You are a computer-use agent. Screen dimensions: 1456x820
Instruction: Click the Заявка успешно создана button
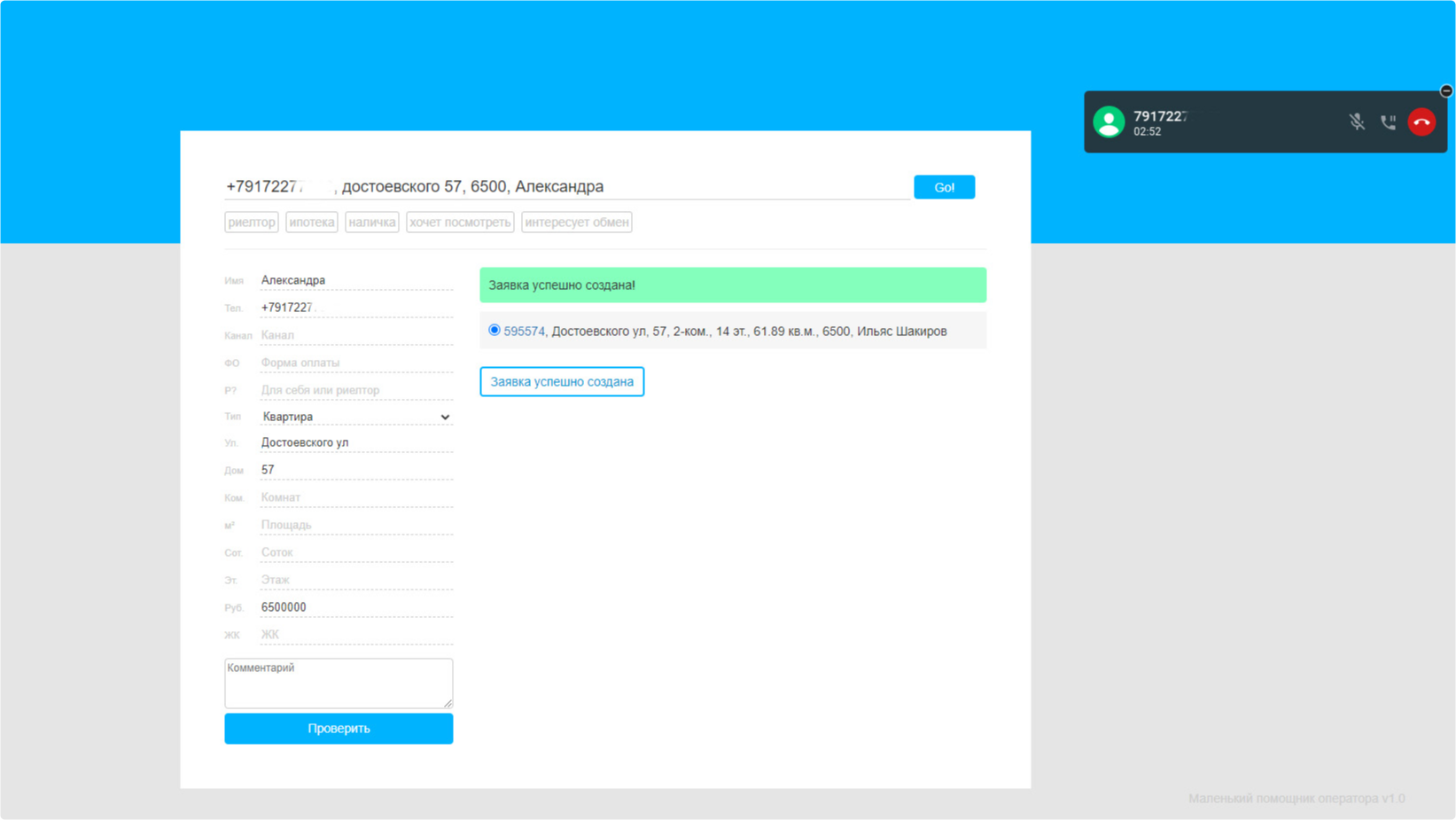pos(562,382)
